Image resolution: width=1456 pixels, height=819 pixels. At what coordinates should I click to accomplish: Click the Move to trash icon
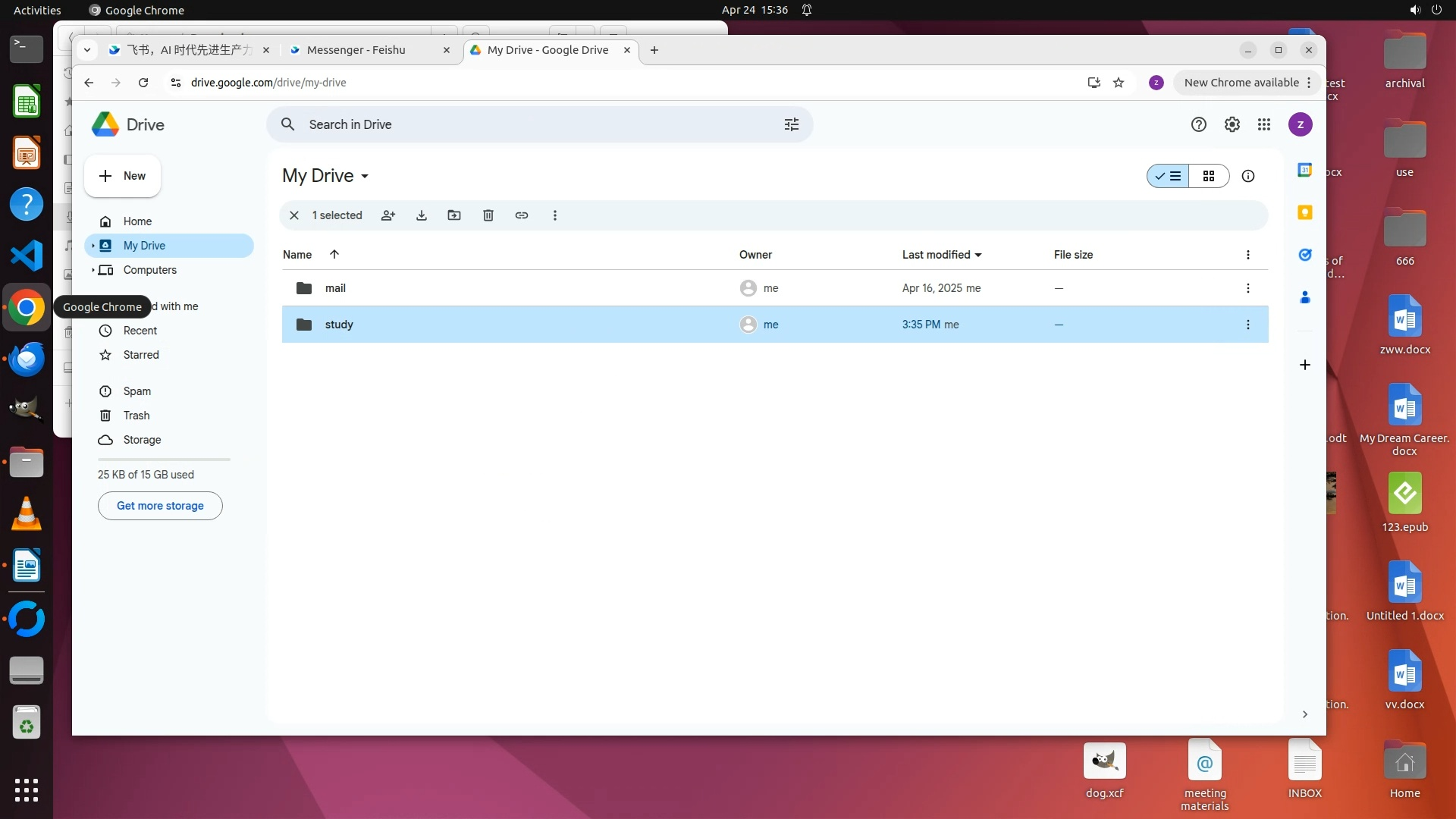pyautogui.click(x=488, y=215)
